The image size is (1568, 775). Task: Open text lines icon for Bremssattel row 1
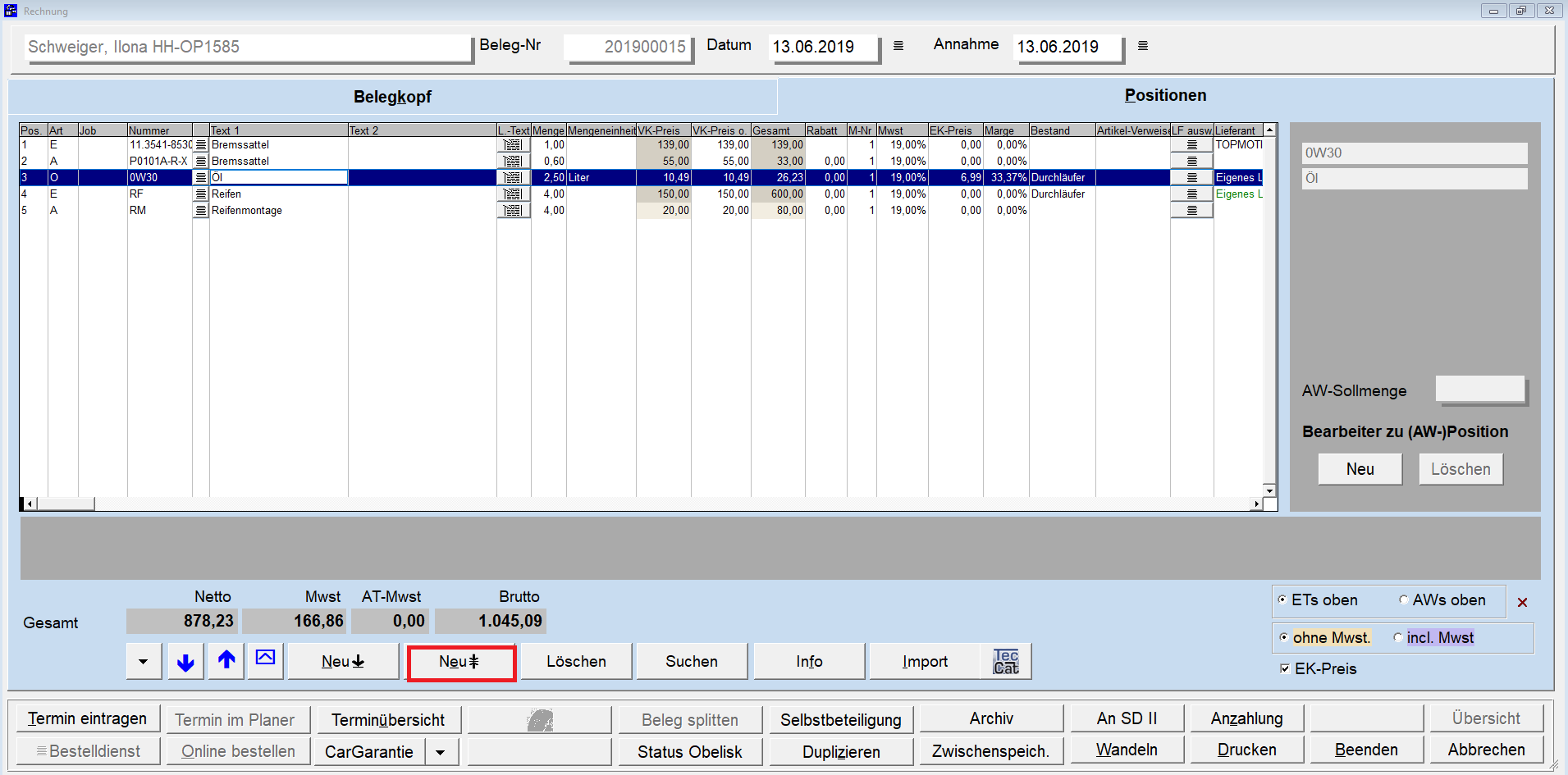[x=201, y=145]
